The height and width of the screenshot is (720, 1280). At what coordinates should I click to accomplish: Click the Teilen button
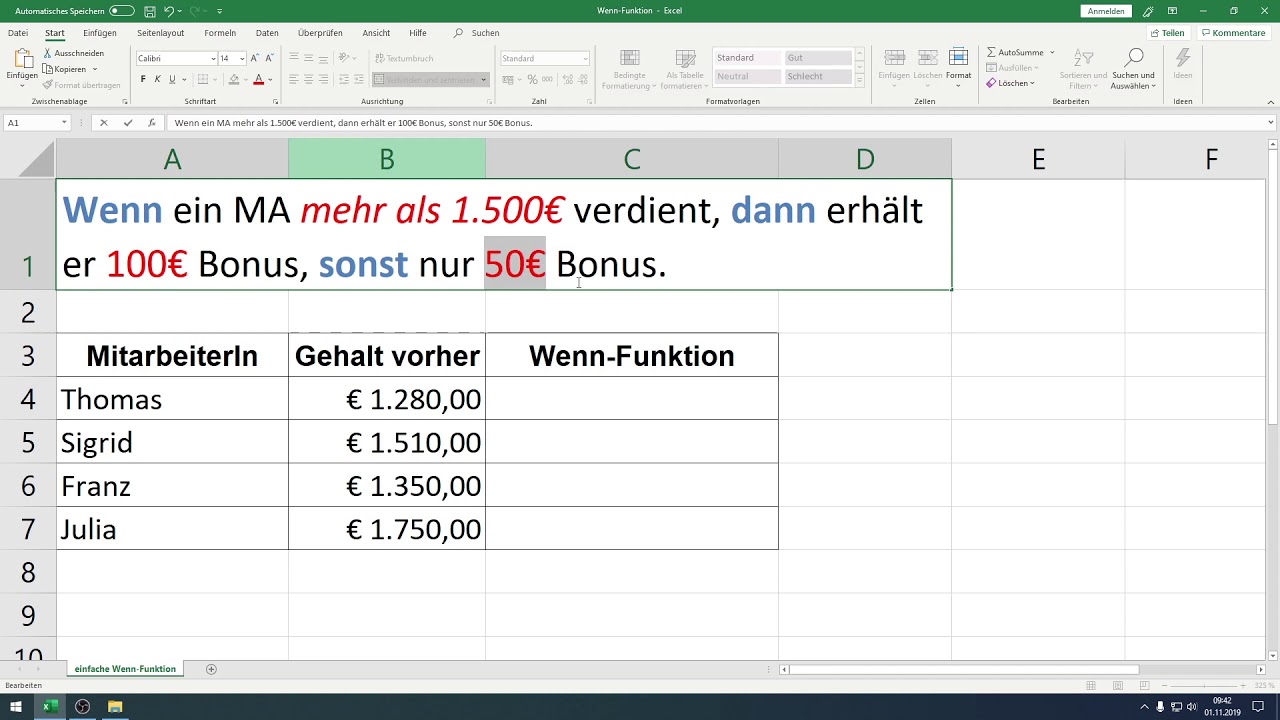pyautogui.click(x=1168, y=33)
